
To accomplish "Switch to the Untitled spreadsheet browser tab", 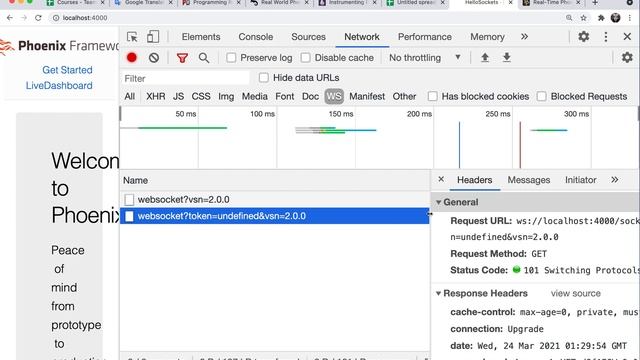I will click(416, 3).
